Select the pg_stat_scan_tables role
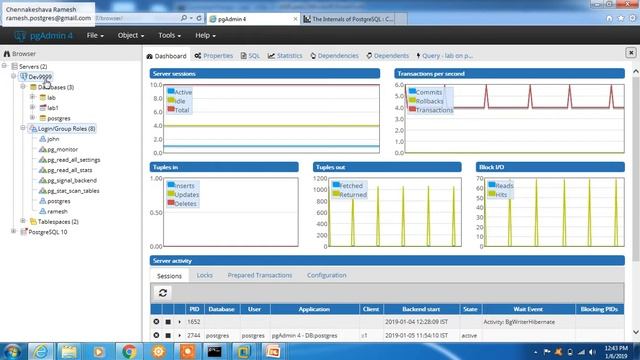This screenshot has height=360, width=640. tap(73, 191)
